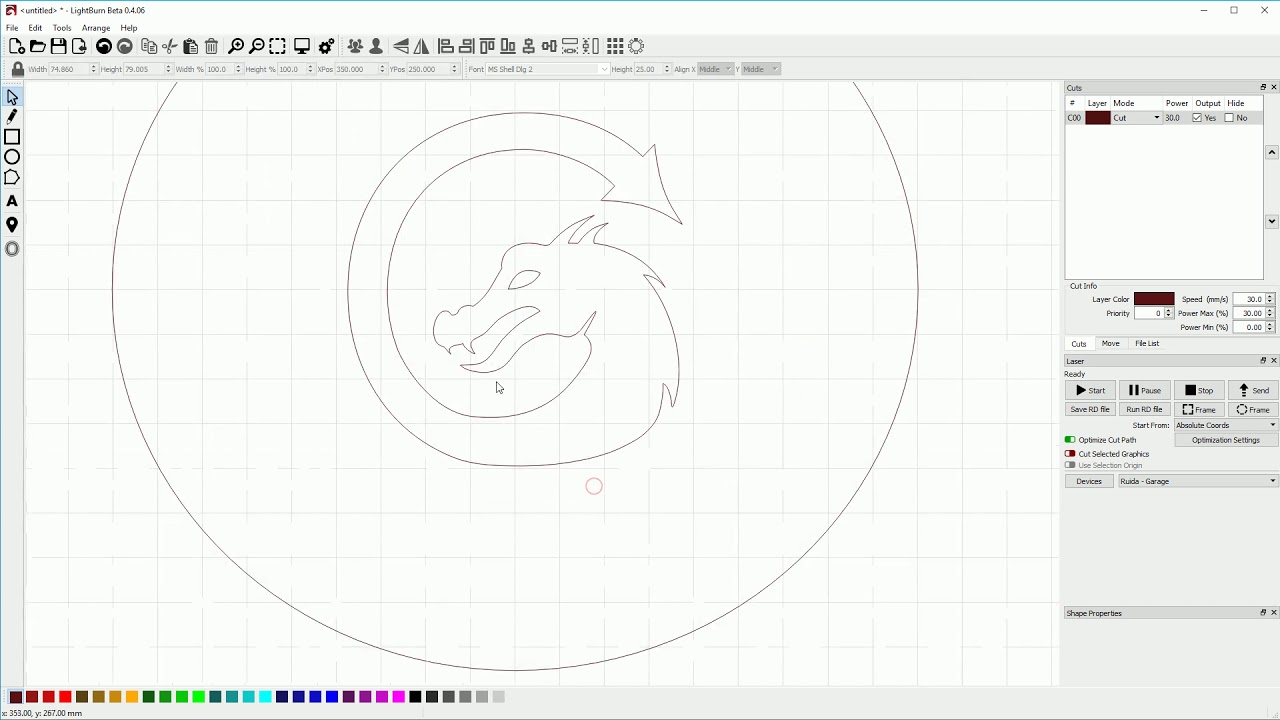Open the Tools menu
1280x720 pixels.
click(62, 28)
